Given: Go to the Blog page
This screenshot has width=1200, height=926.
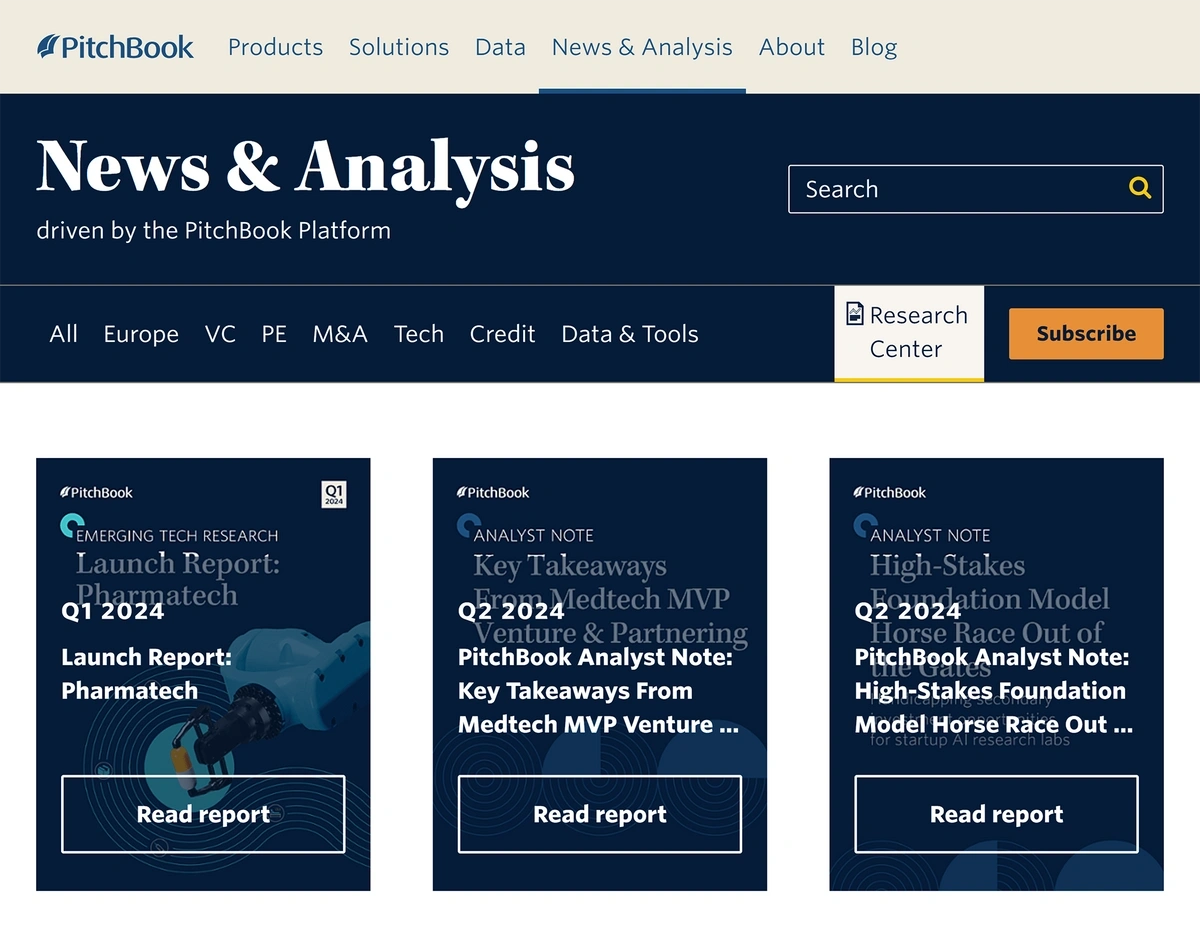Looking at the screenshot, I should [x=874, y=47].
